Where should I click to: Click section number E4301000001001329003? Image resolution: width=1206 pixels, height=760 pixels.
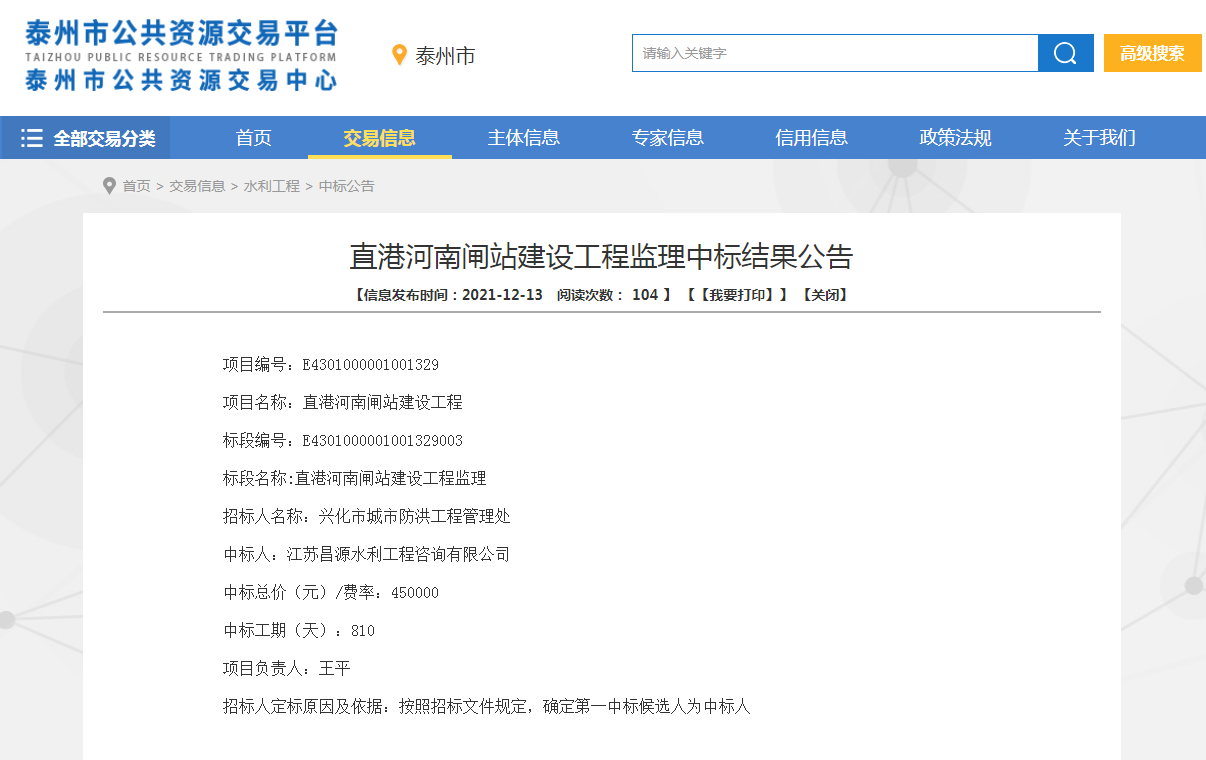coord(383,441)
